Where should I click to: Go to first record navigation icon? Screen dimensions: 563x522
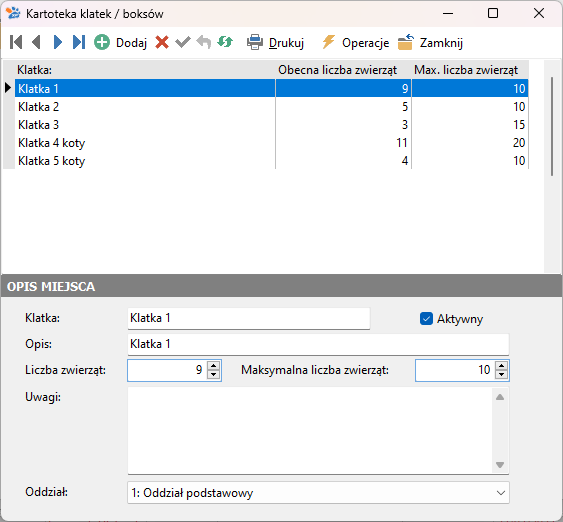16,42
